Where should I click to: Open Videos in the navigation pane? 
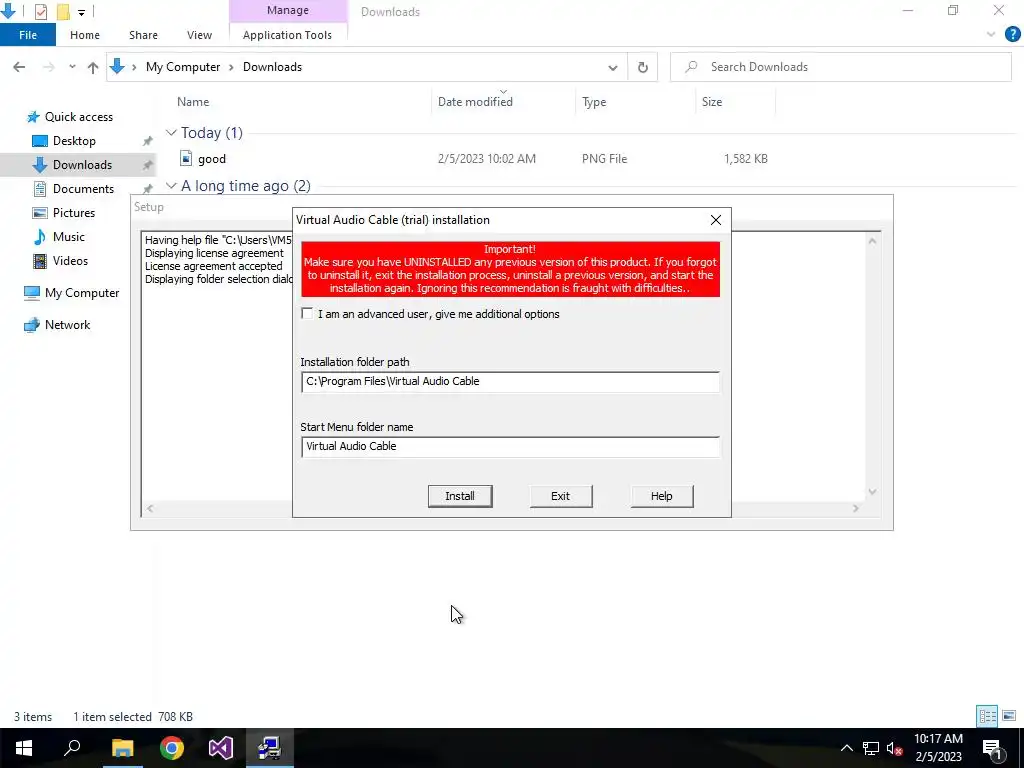70,261
